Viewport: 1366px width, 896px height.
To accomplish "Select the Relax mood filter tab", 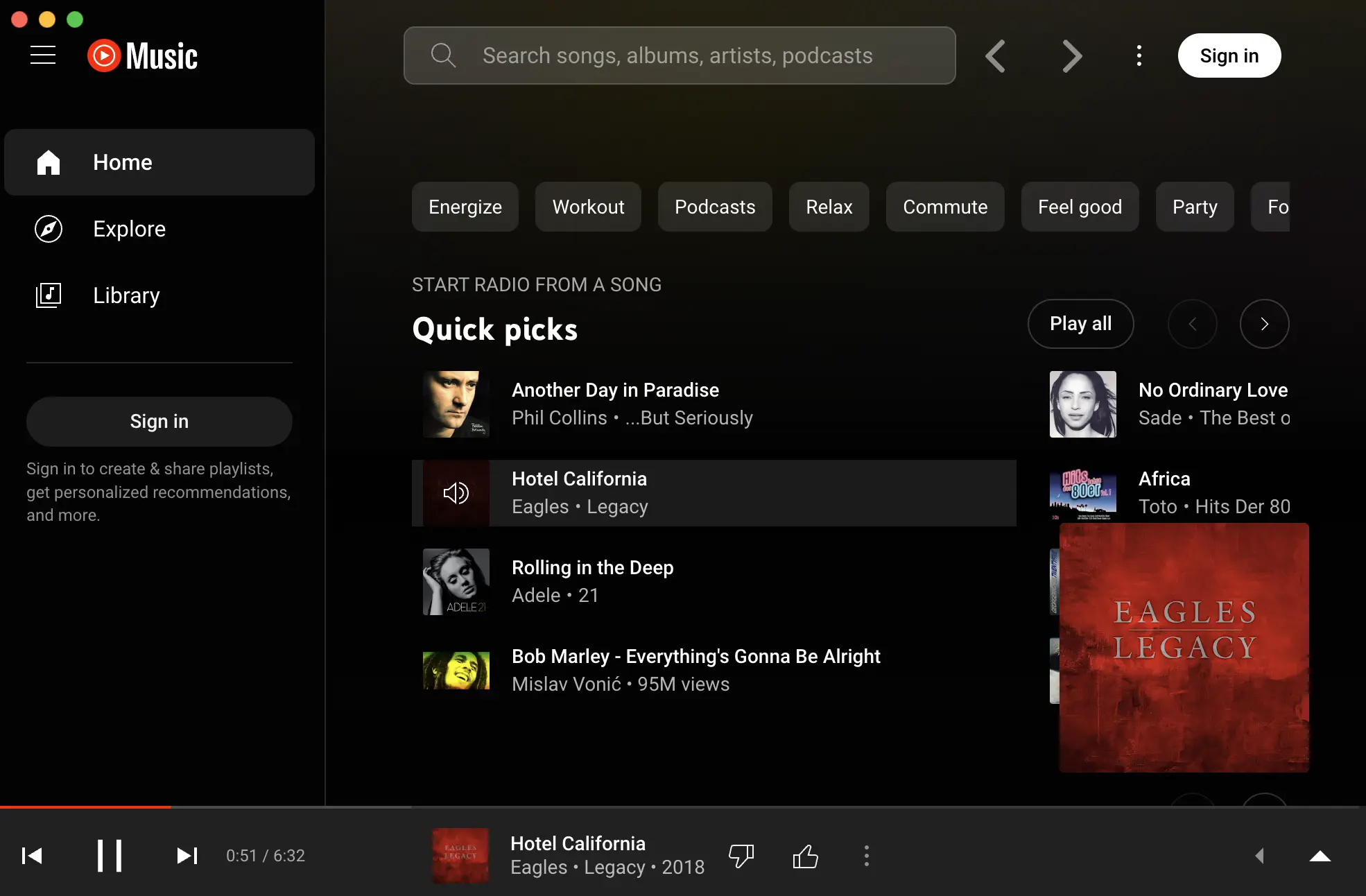I will 829,206.
